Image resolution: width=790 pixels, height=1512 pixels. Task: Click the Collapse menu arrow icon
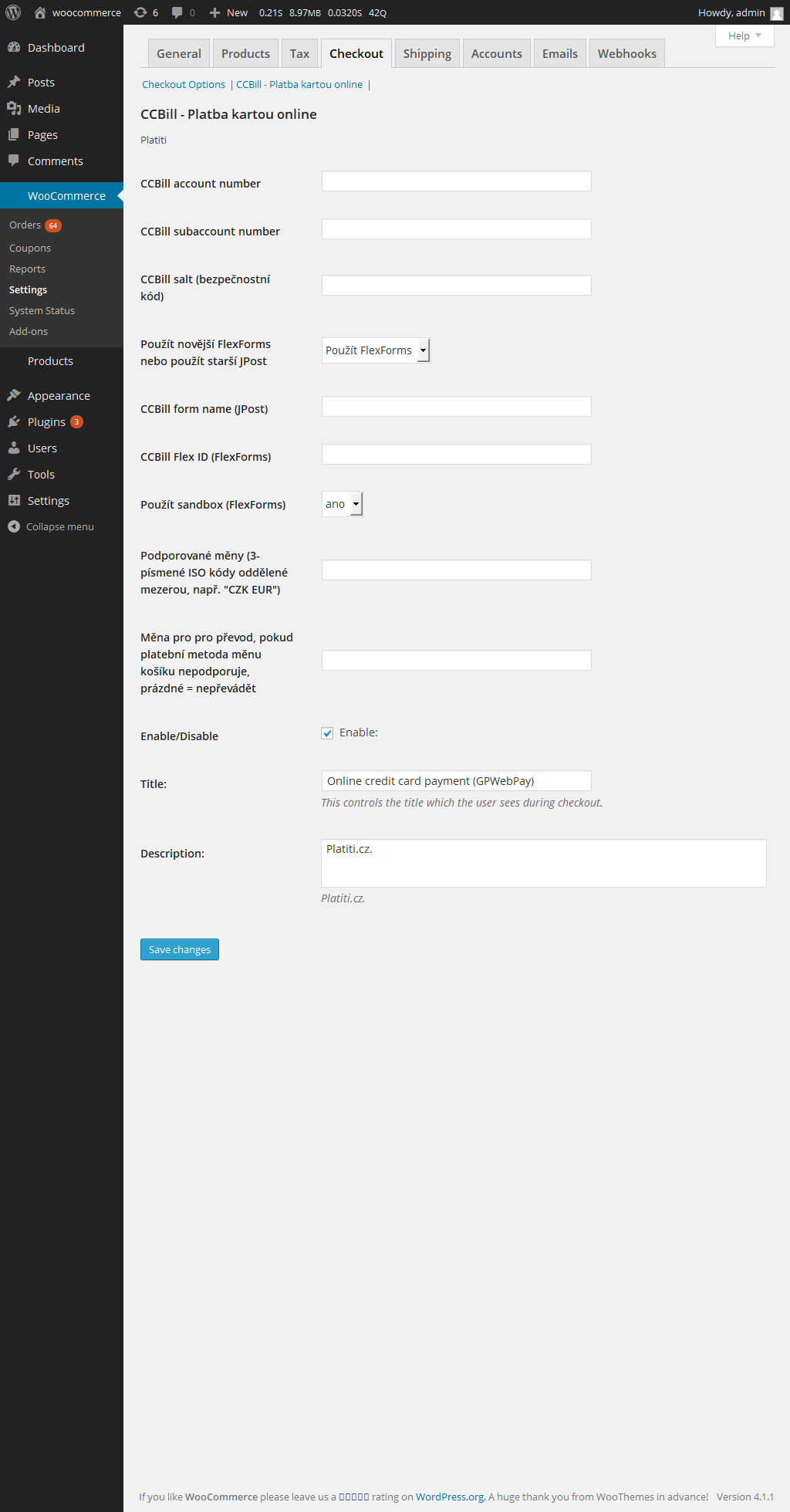(14, 526)
